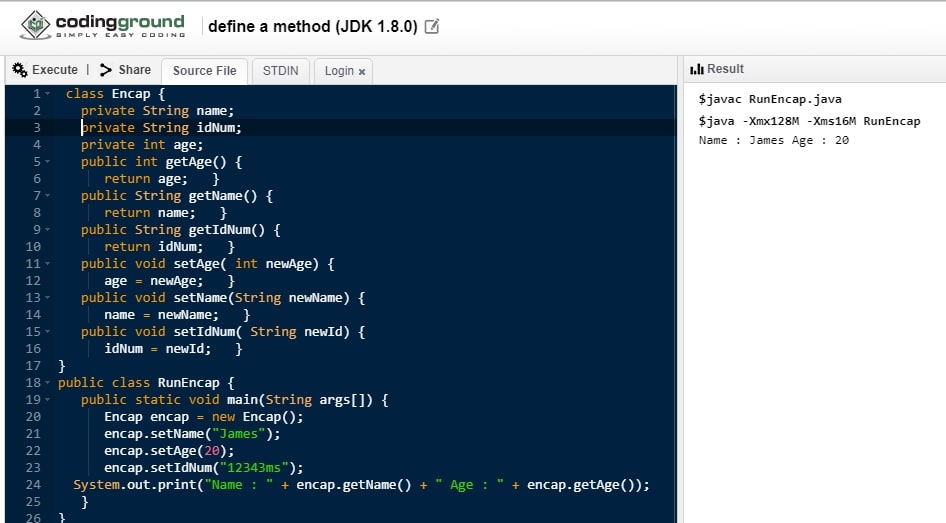This screenshot has height=523, width=946.
Task: Click 'name = newName;' code text
Action: (x=161, y=315)
